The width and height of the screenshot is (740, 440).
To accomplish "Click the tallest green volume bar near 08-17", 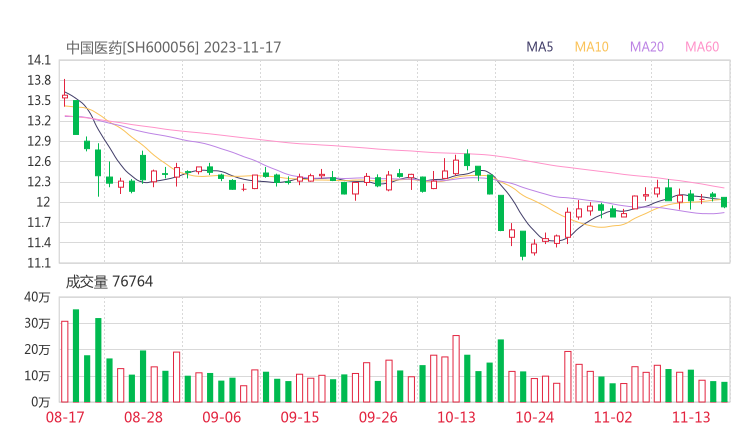I will pos(76,356).
